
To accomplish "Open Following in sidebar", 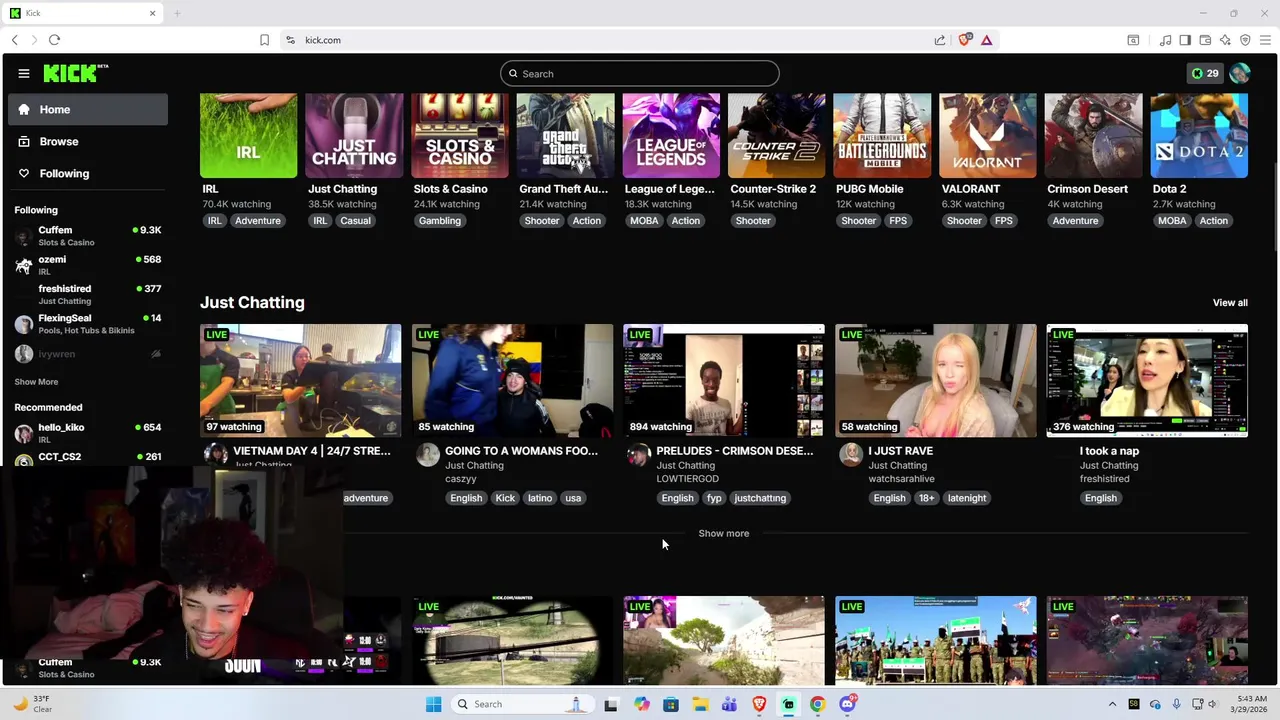I will tap(88, 173).
